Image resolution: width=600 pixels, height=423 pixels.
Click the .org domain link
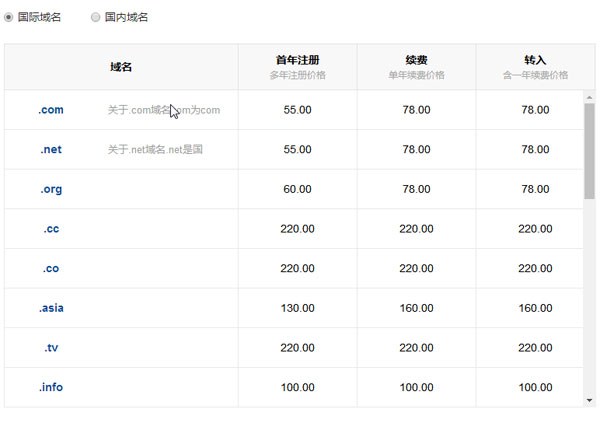coord(51,189)
